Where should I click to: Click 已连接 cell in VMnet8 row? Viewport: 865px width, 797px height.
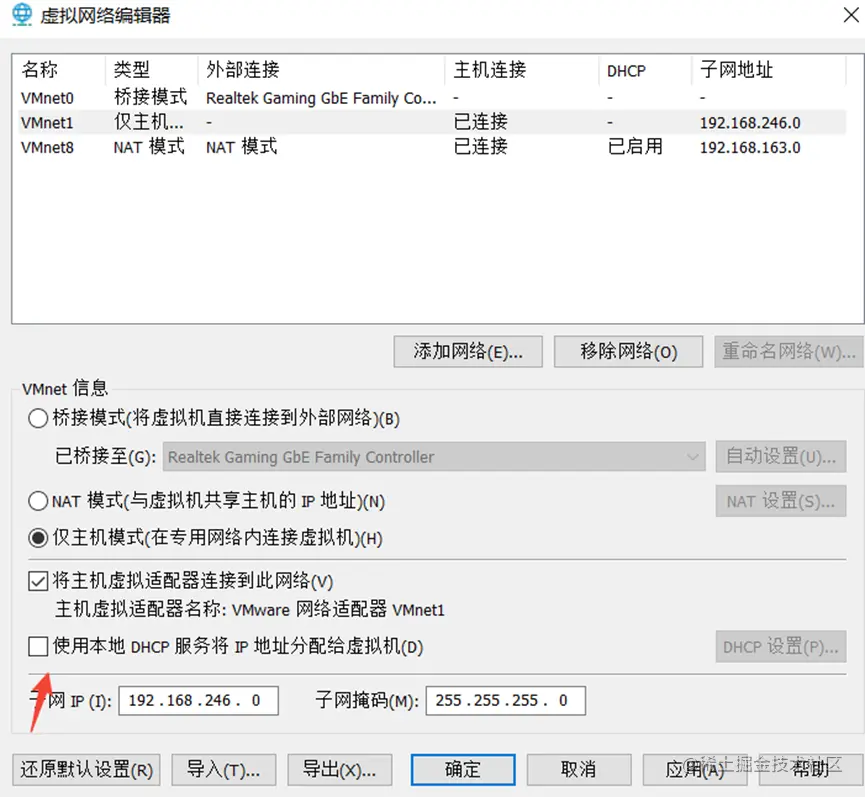(x=480, y=147)
